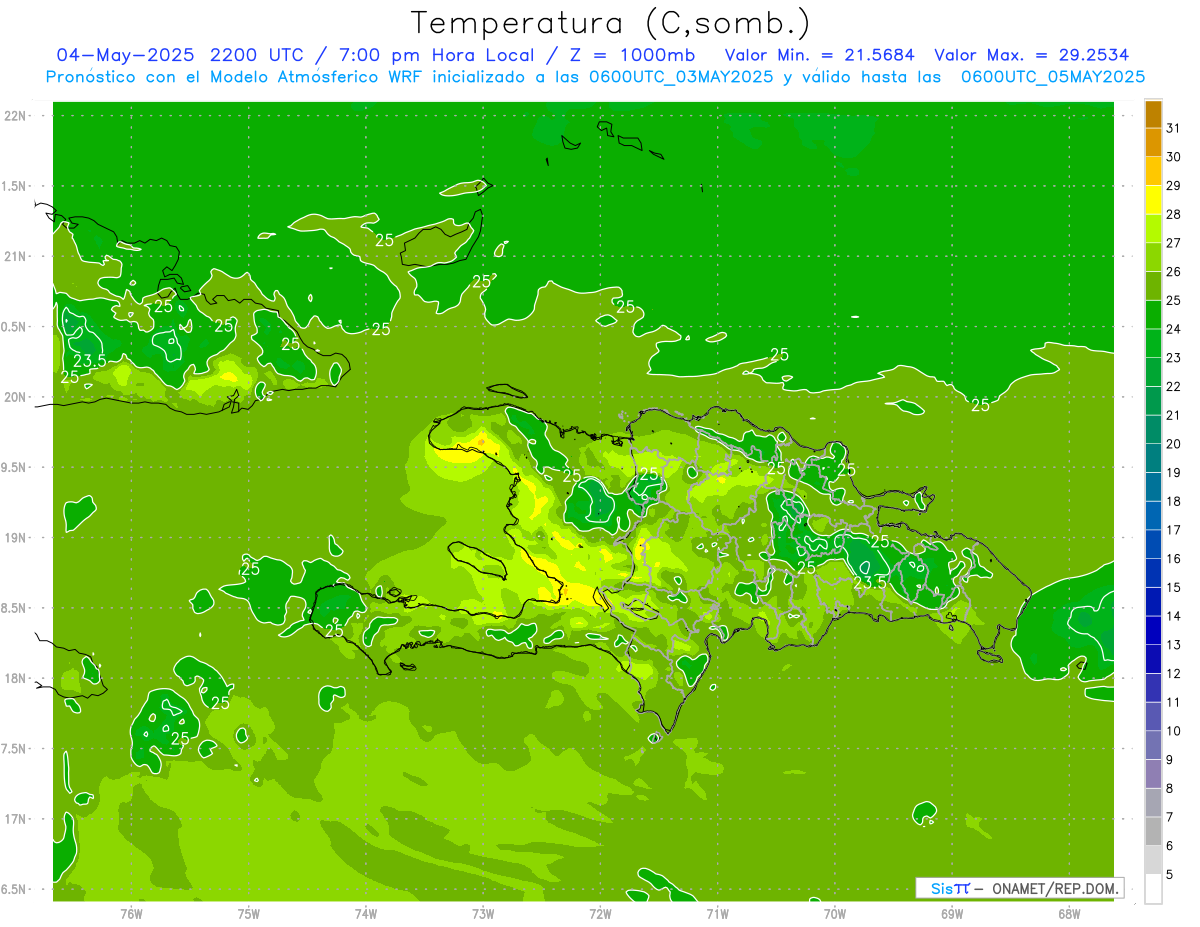
Task: Click the 19N latitude axis label
Action: [x=17, y=538]
